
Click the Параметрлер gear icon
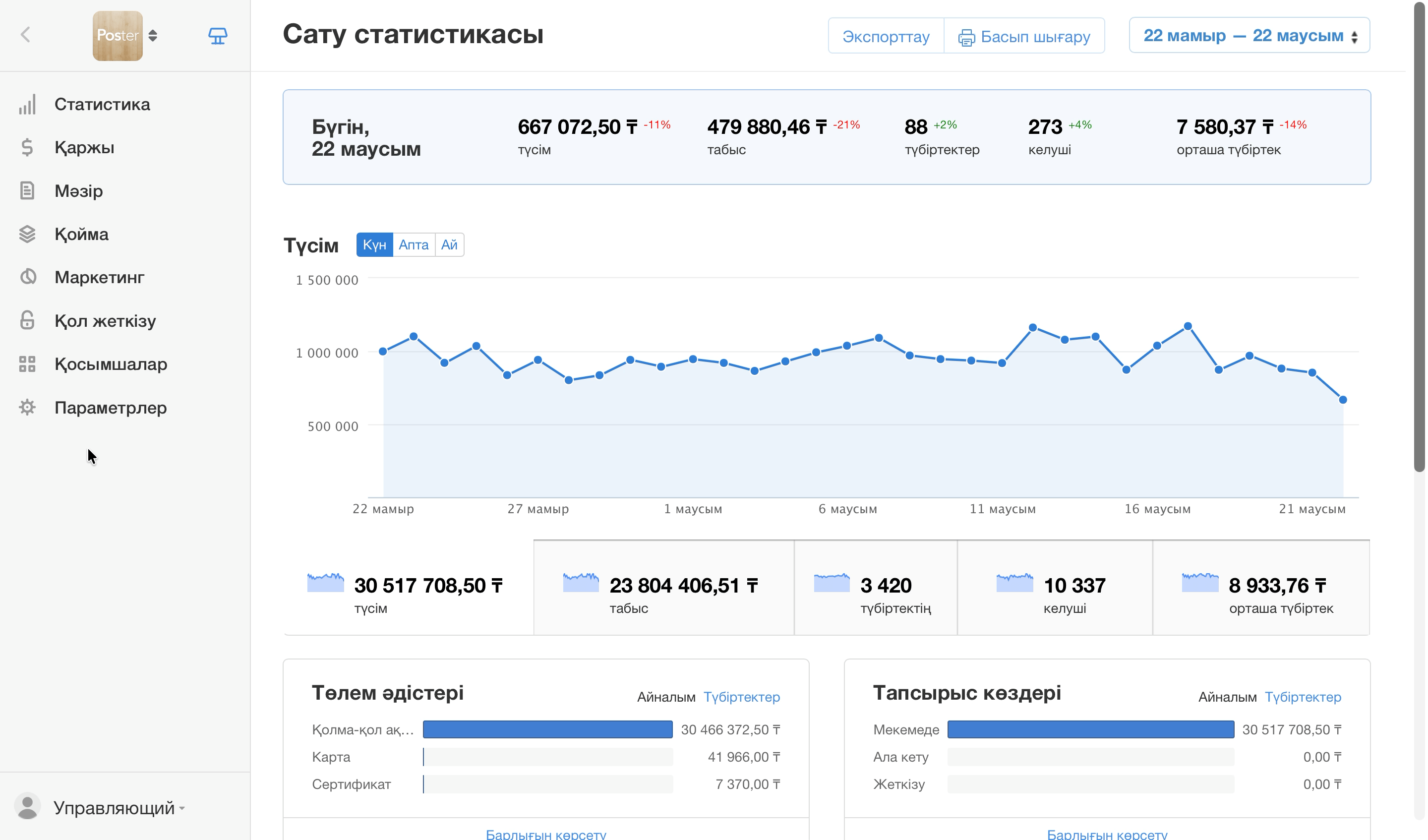coord(27,408)
